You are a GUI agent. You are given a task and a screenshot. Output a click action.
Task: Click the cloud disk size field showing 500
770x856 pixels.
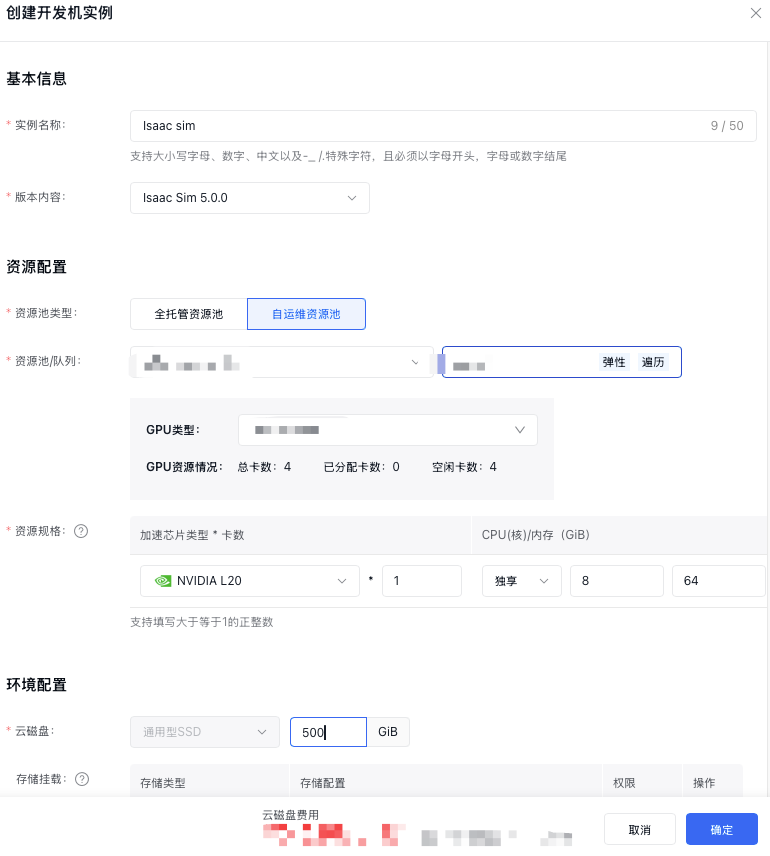[x=327, y=732]
